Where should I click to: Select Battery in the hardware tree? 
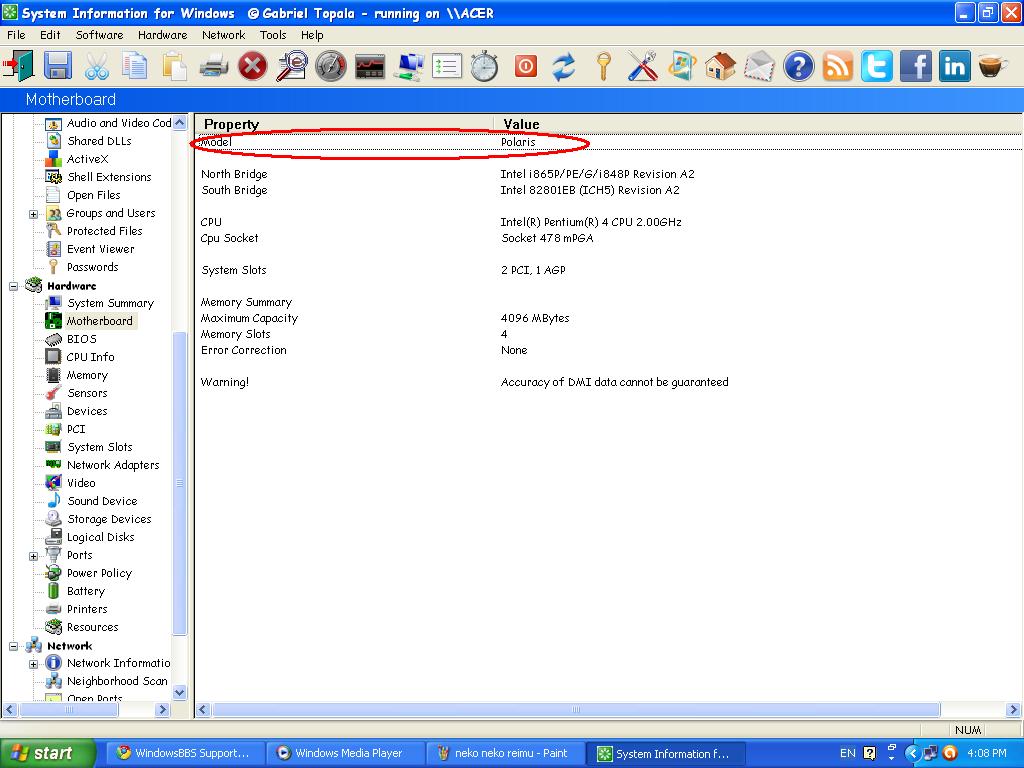pyautogui.click(x=86, y=591)
